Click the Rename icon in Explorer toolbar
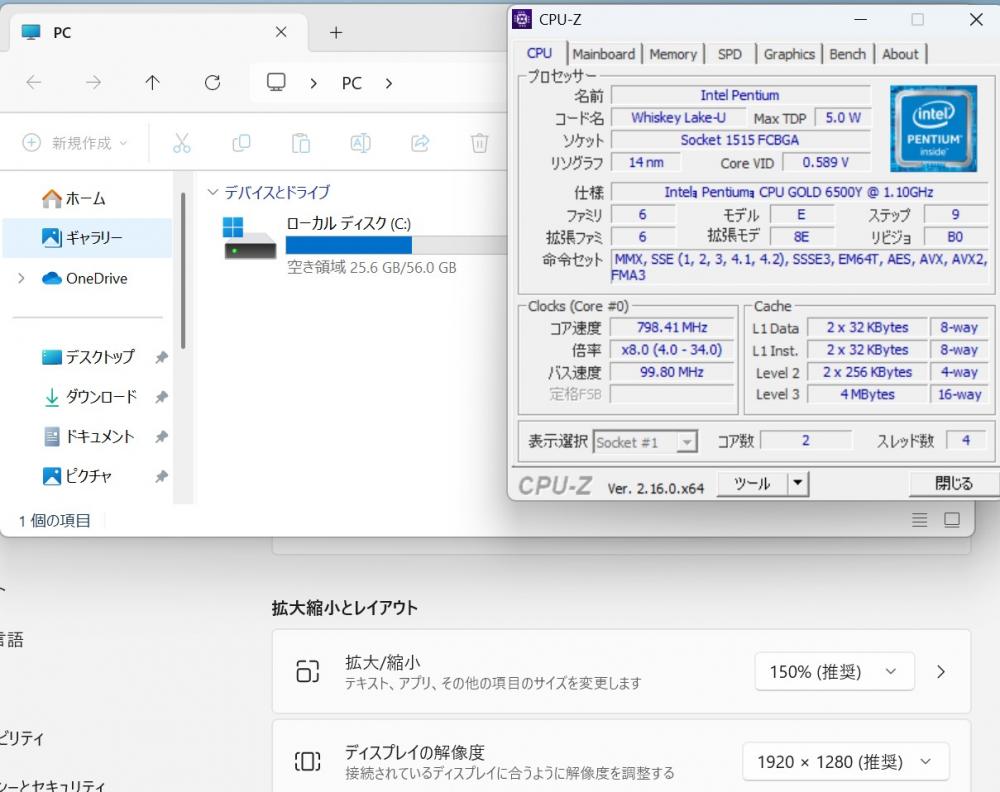Viewport: 1000px width, 792px height. pyautogui.click(x=360, y=143)
